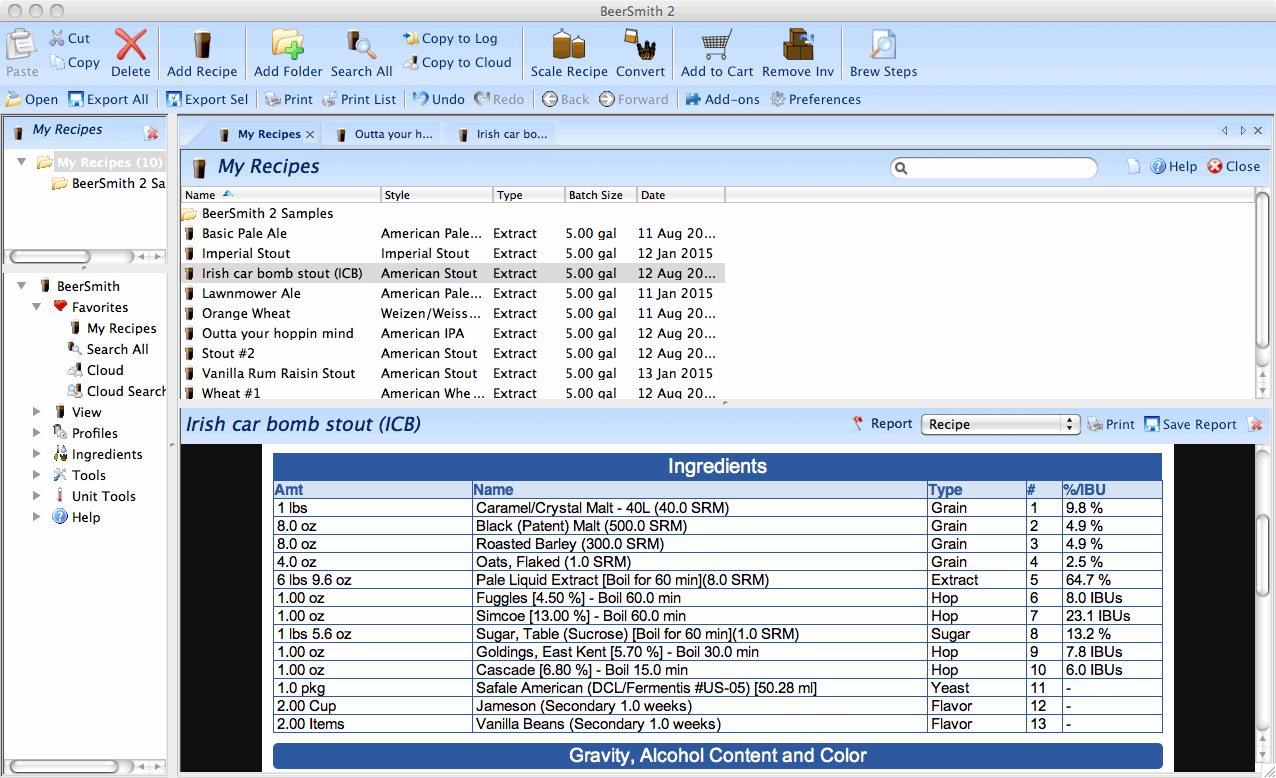Expand the Unit Tools tree node
Screen dimensions: 1276x778
click(x=37, y=496)
